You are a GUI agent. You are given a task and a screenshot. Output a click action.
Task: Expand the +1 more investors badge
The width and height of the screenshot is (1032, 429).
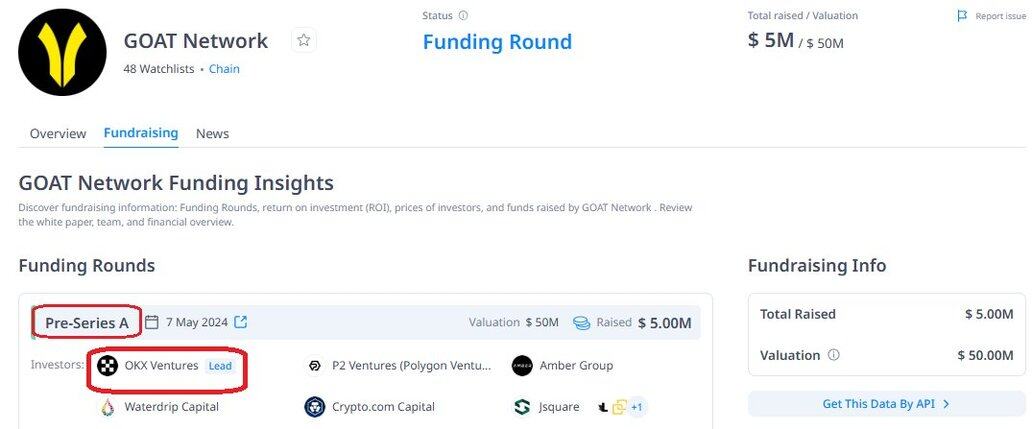click(x=636, y=407)
